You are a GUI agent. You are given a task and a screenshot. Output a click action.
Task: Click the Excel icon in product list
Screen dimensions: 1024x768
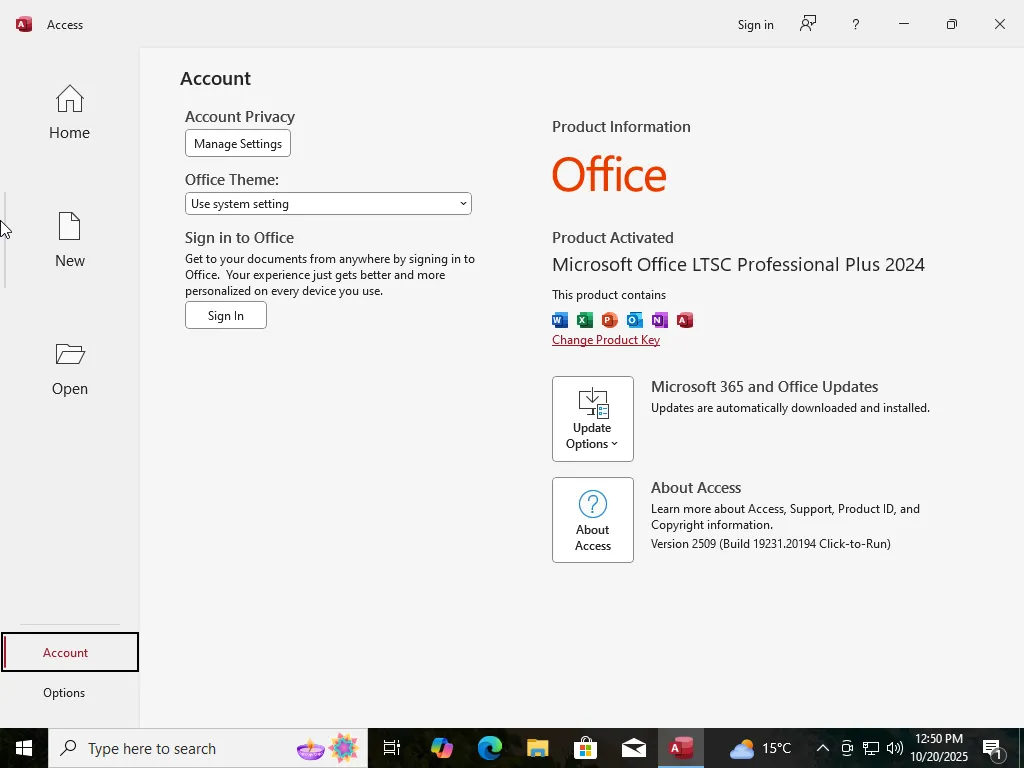[584, 320]
